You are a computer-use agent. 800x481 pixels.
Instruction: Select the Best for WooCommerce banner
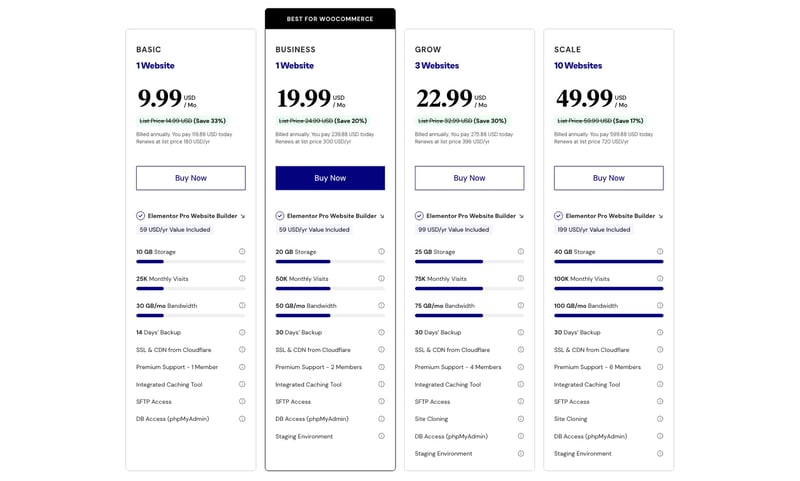[x=330, y=19]
